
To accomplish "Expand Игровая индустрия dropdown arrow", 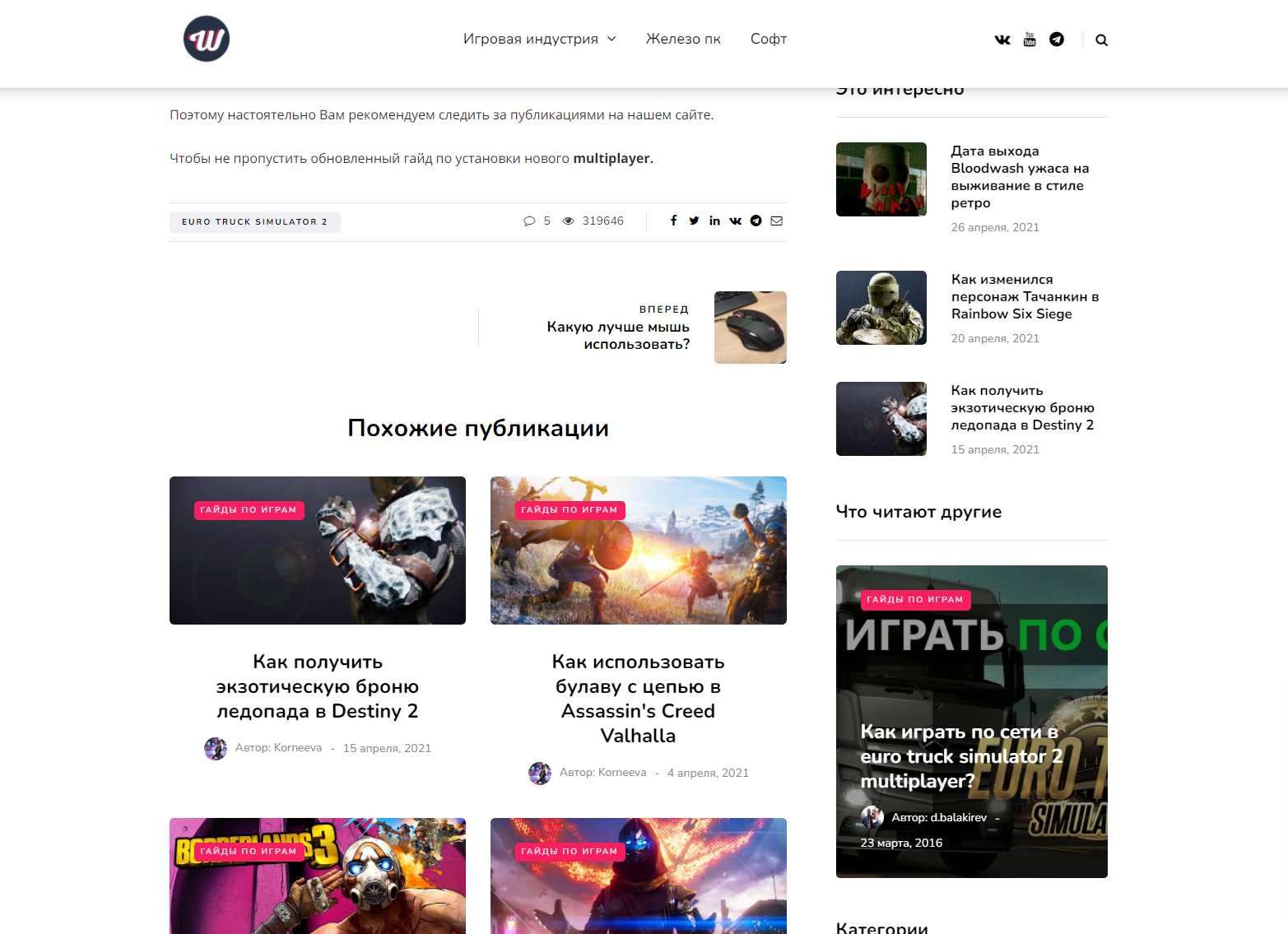I will [x=611, y=39].
